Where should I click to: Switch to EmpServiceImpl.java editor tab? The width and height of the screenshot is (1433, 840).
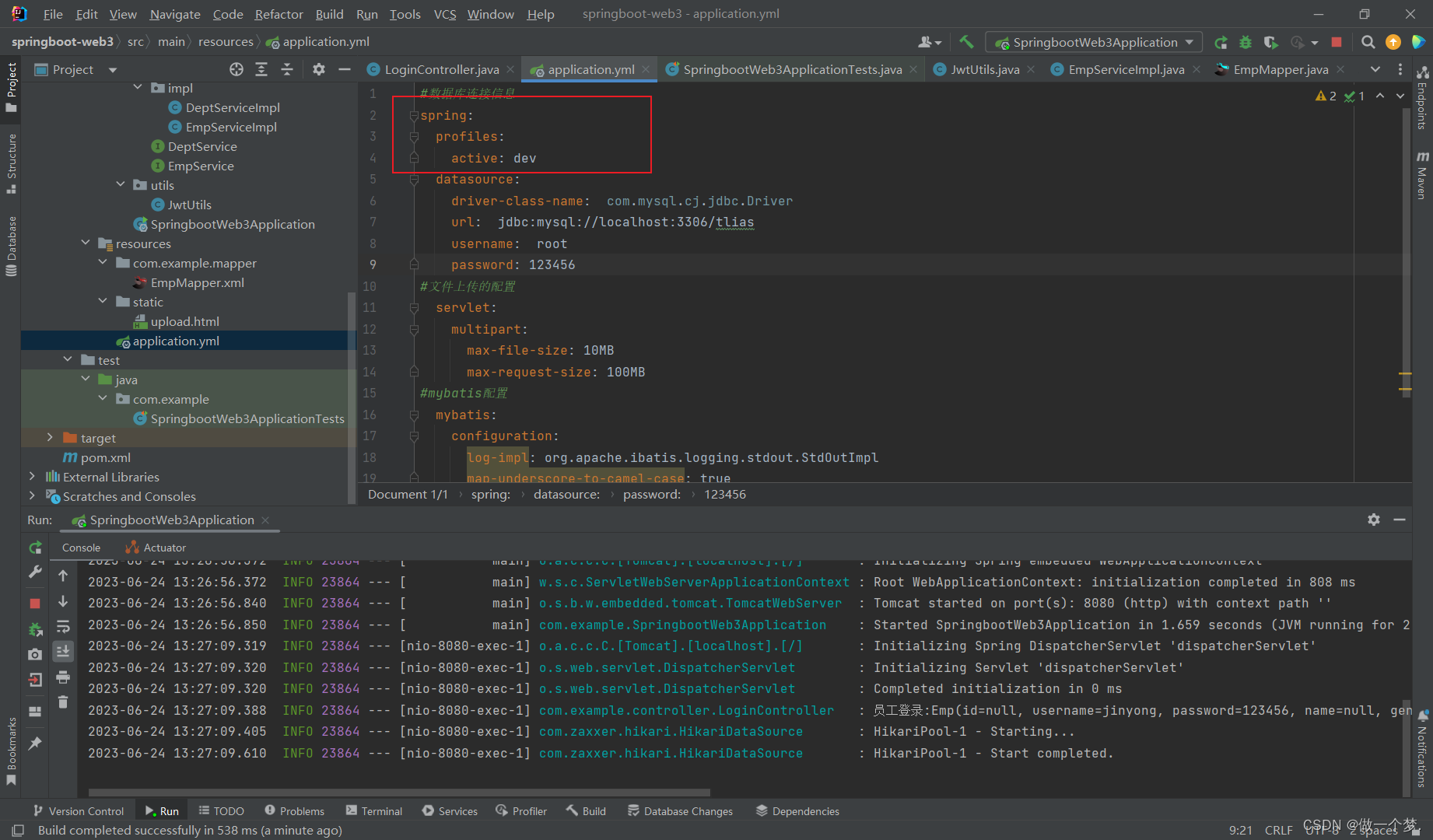tap(1126, 69)
